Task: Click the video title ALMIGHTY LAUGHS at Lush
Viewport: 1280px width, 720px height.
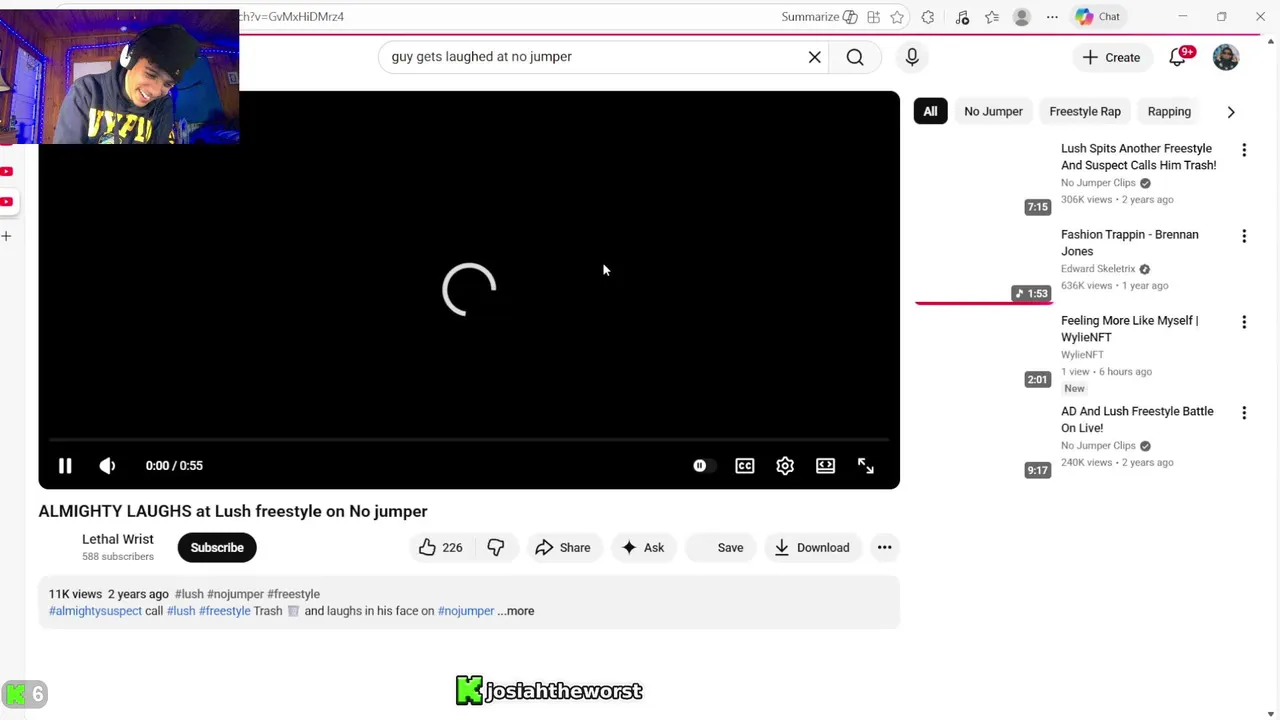Action: 233,511
